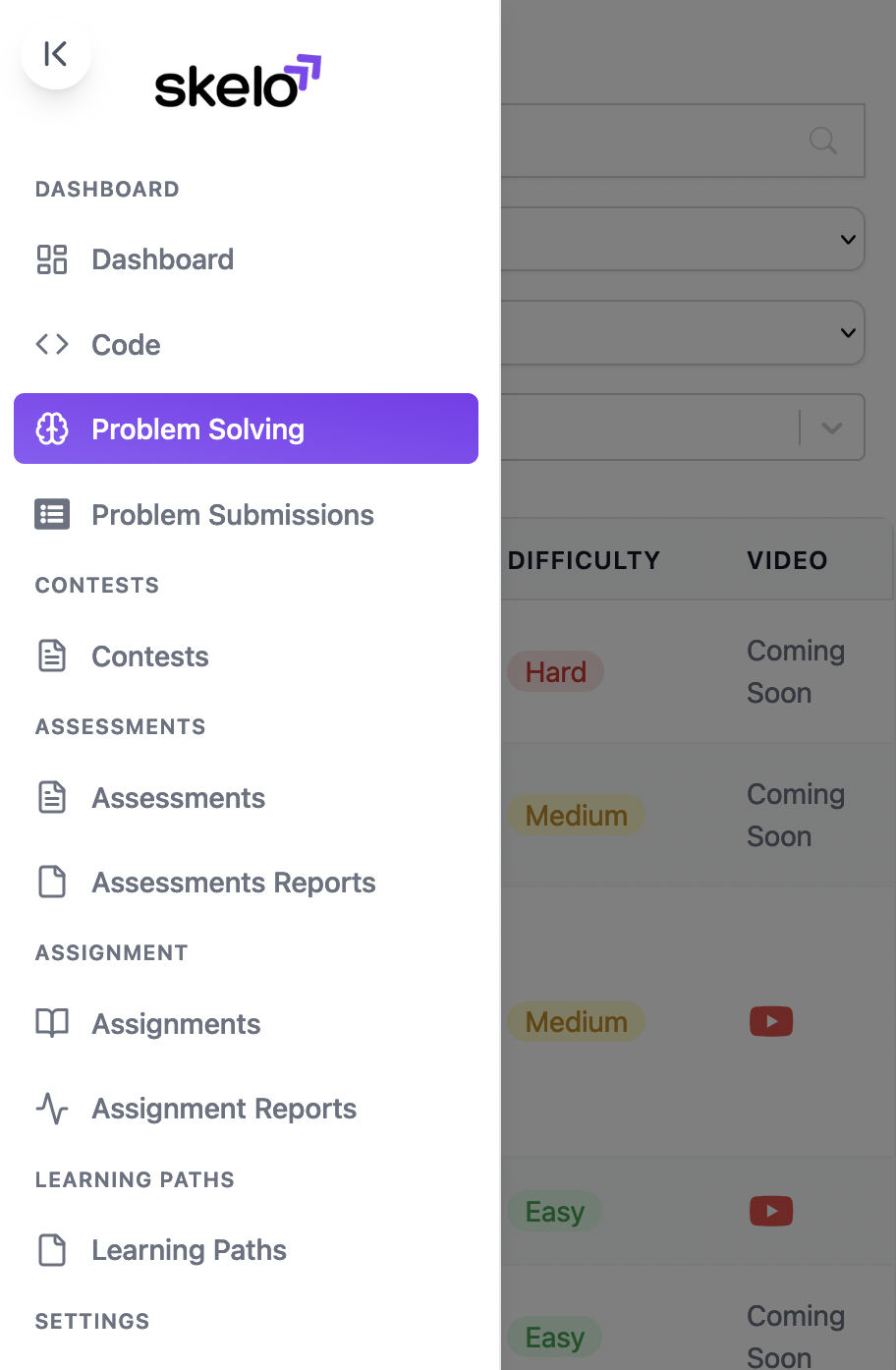896x1370 pixels.
Task: Open Contests from the sidebar
Action: [149, 656]
